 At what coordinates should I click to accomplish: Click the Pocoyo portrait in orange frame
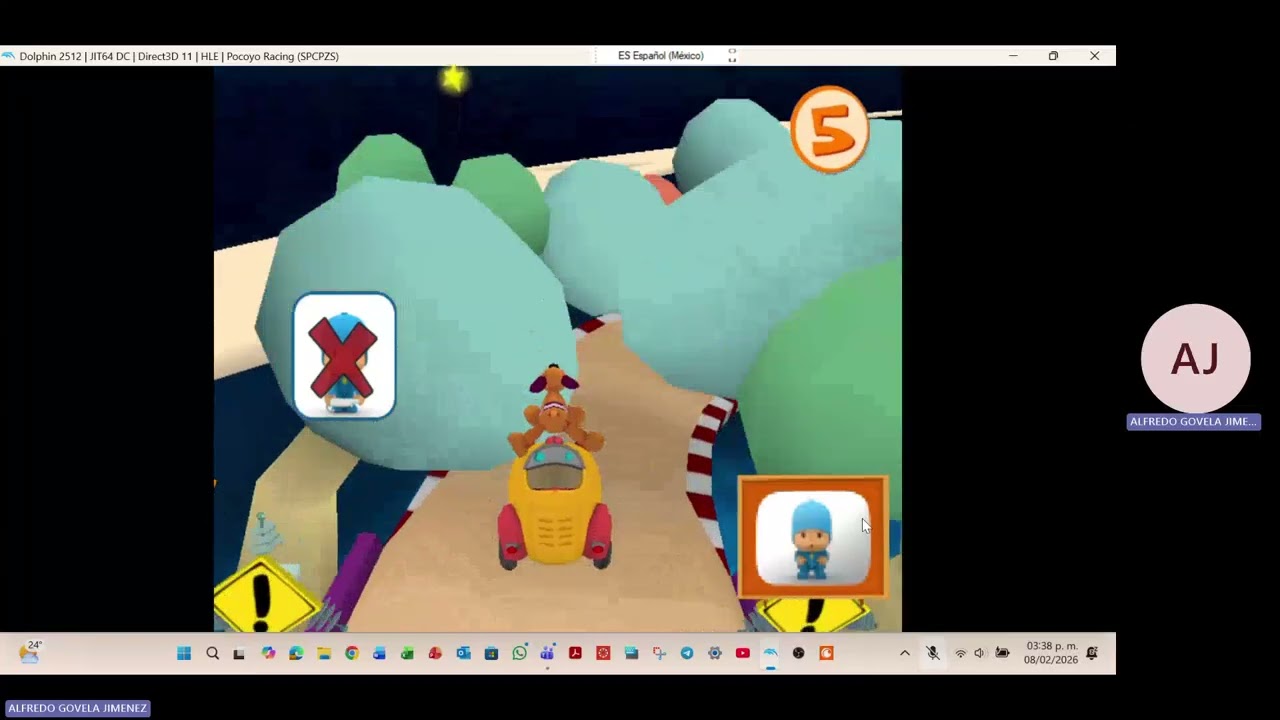pyautogui.click(x=813, y=538)
